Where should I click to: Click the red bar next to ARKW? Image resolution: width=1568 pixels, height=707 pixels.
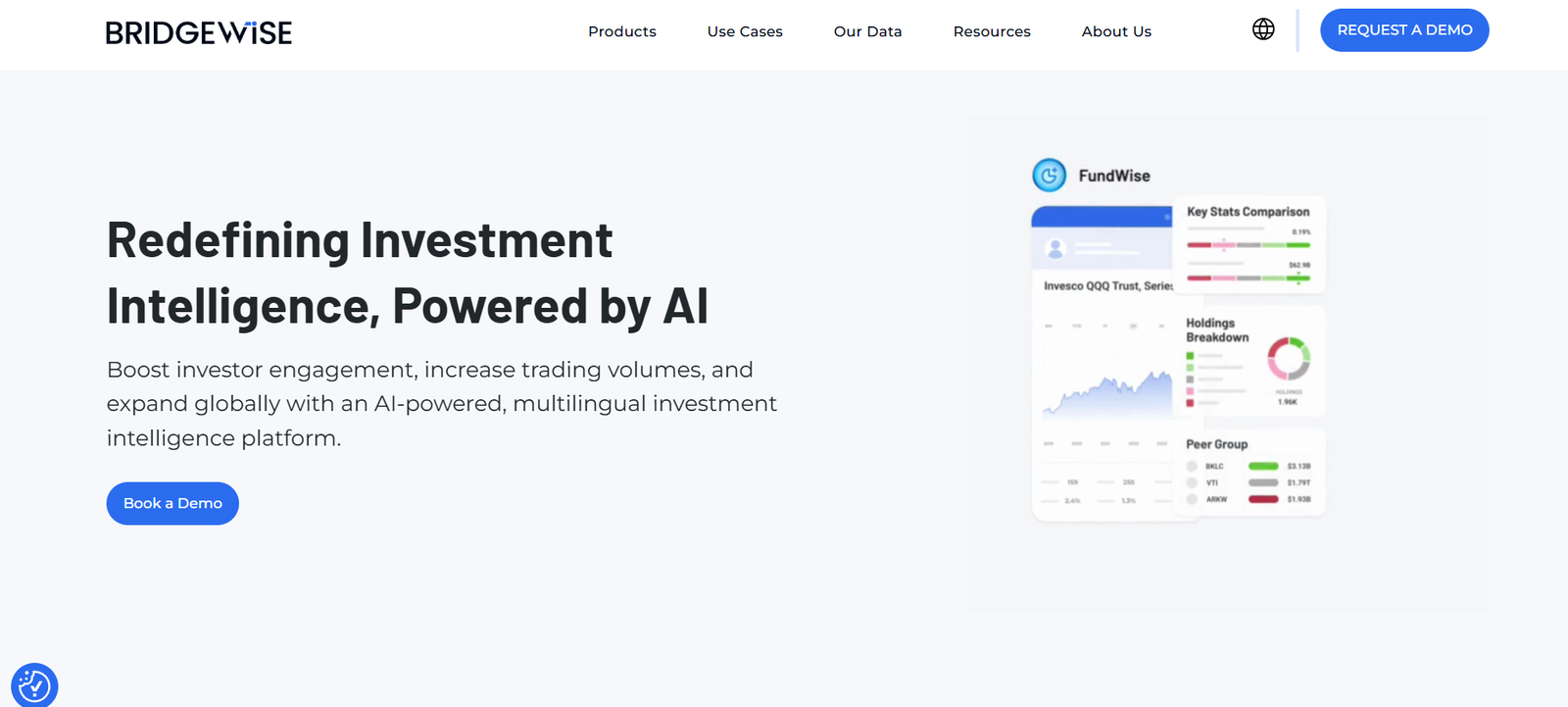1263,499
